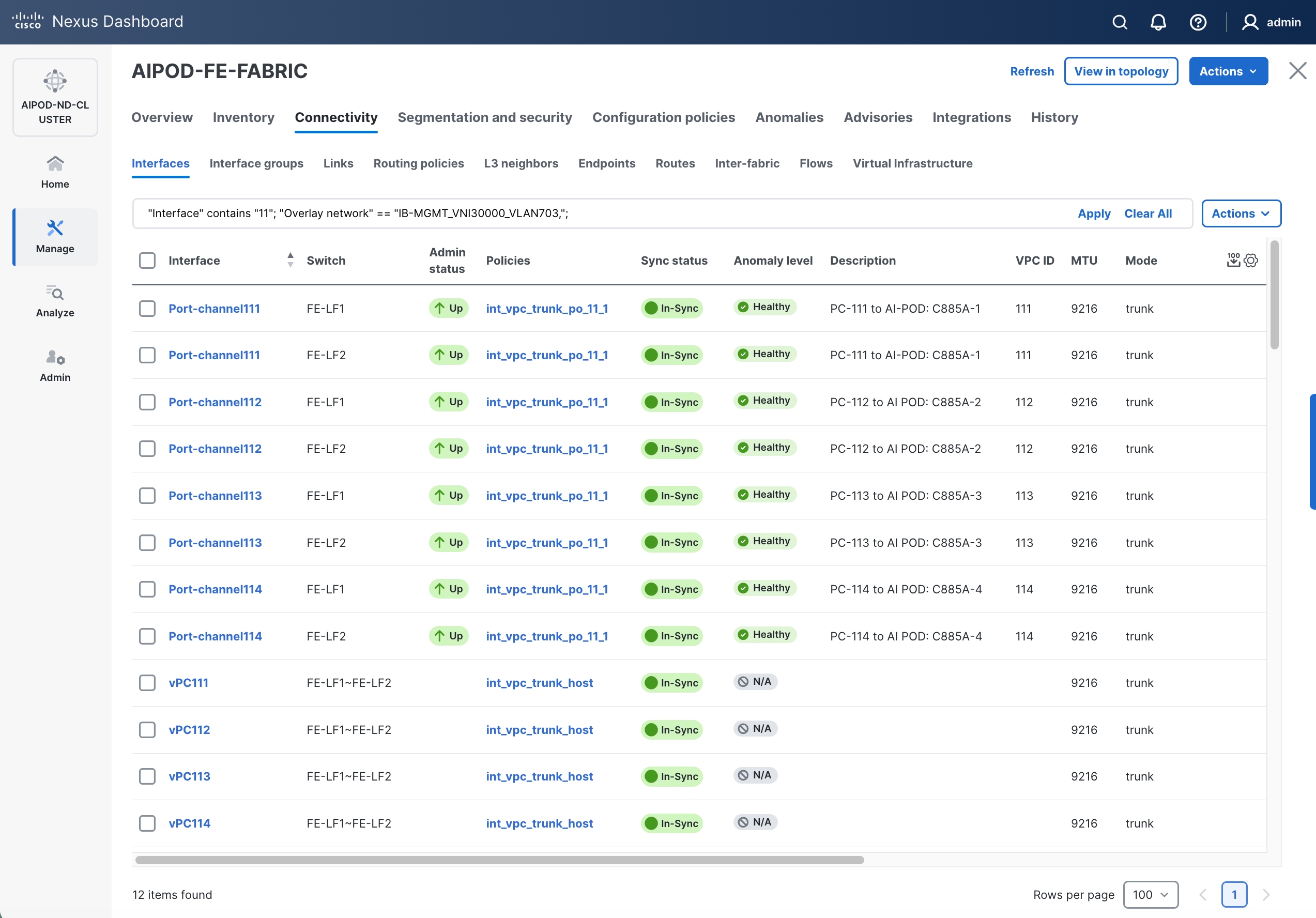Open the Rows per page dropdown
This screenshot has height=918, width=1316.
[1151, 895]
